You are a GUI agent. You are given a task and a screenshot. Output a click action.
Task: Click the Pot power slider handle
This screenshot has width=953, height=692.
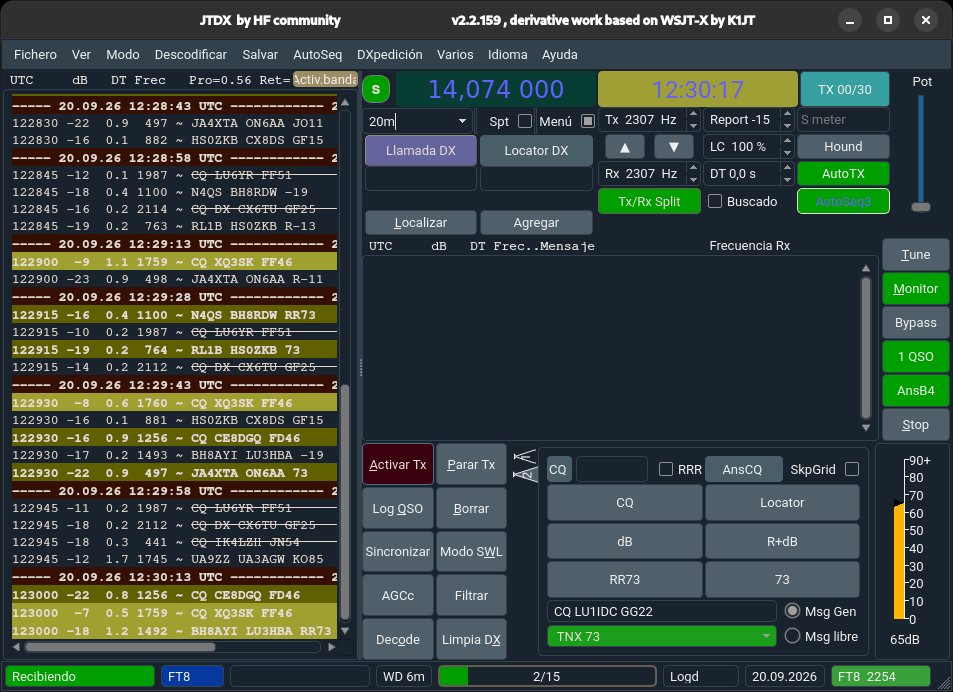[x=921, y=207]
